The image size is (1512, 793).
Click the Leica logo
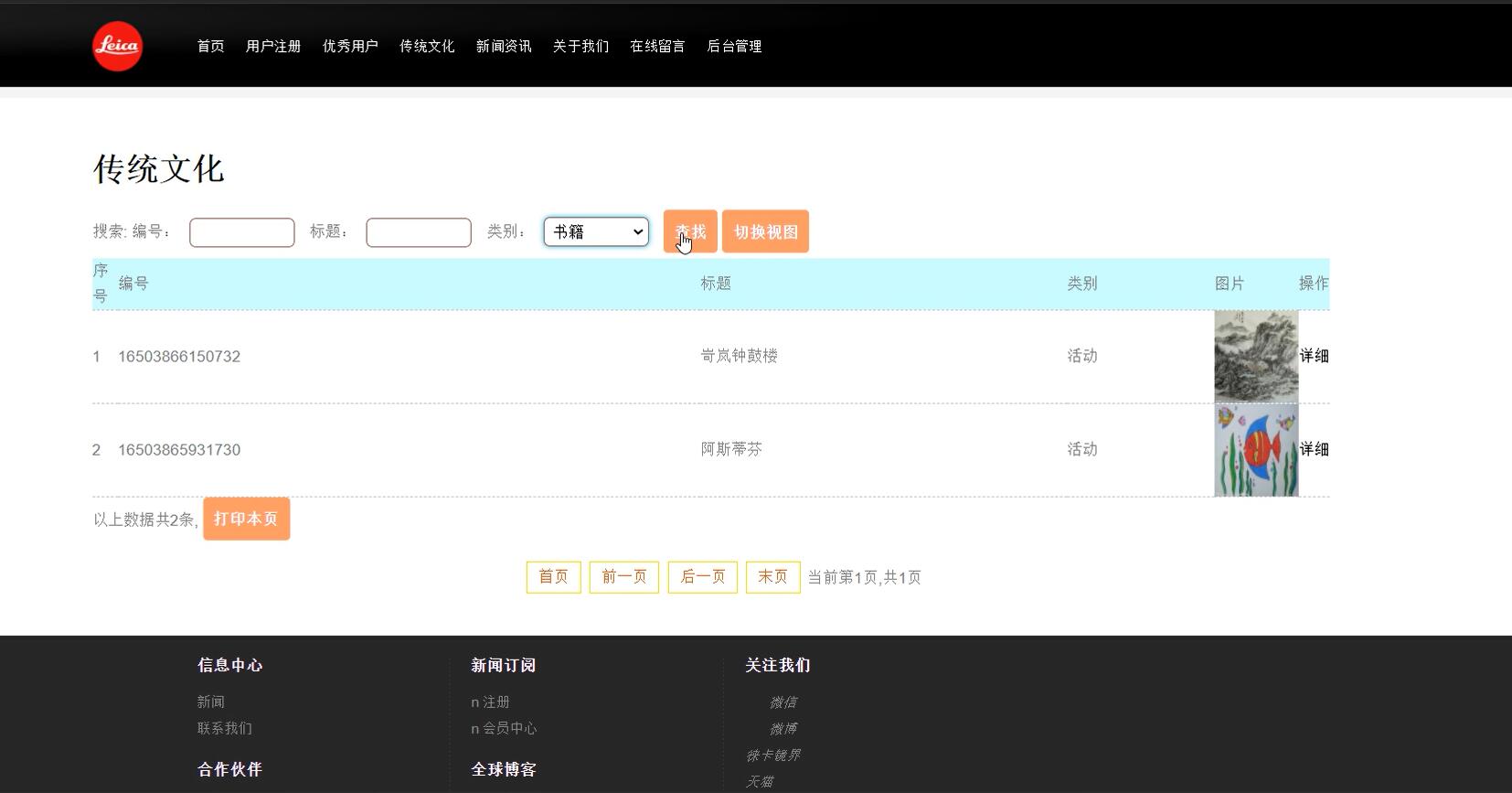click(117, 46)
